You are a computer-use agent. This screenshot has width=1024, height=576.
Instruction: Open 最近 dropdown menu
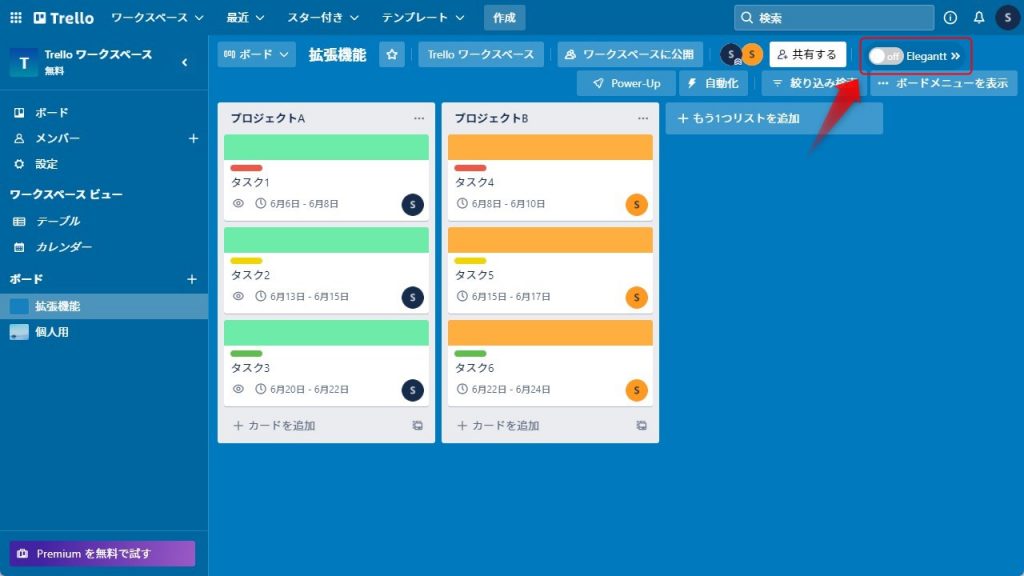coord(245,18)
